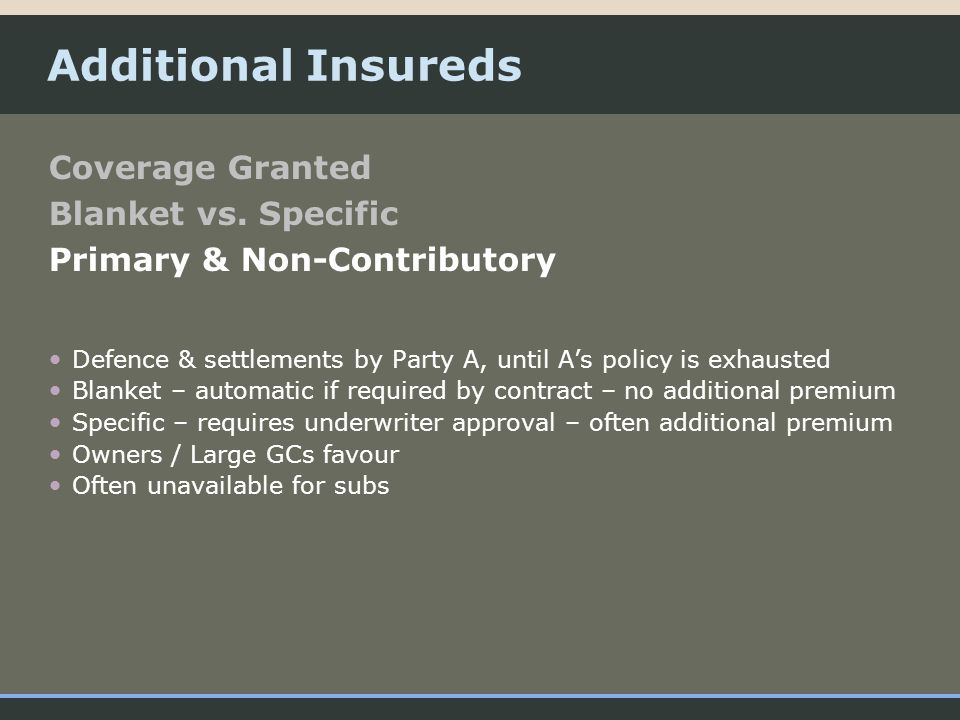Click the words 'often additional premium'
Viewport: 960px width, 720px height.
click(741, 423)
